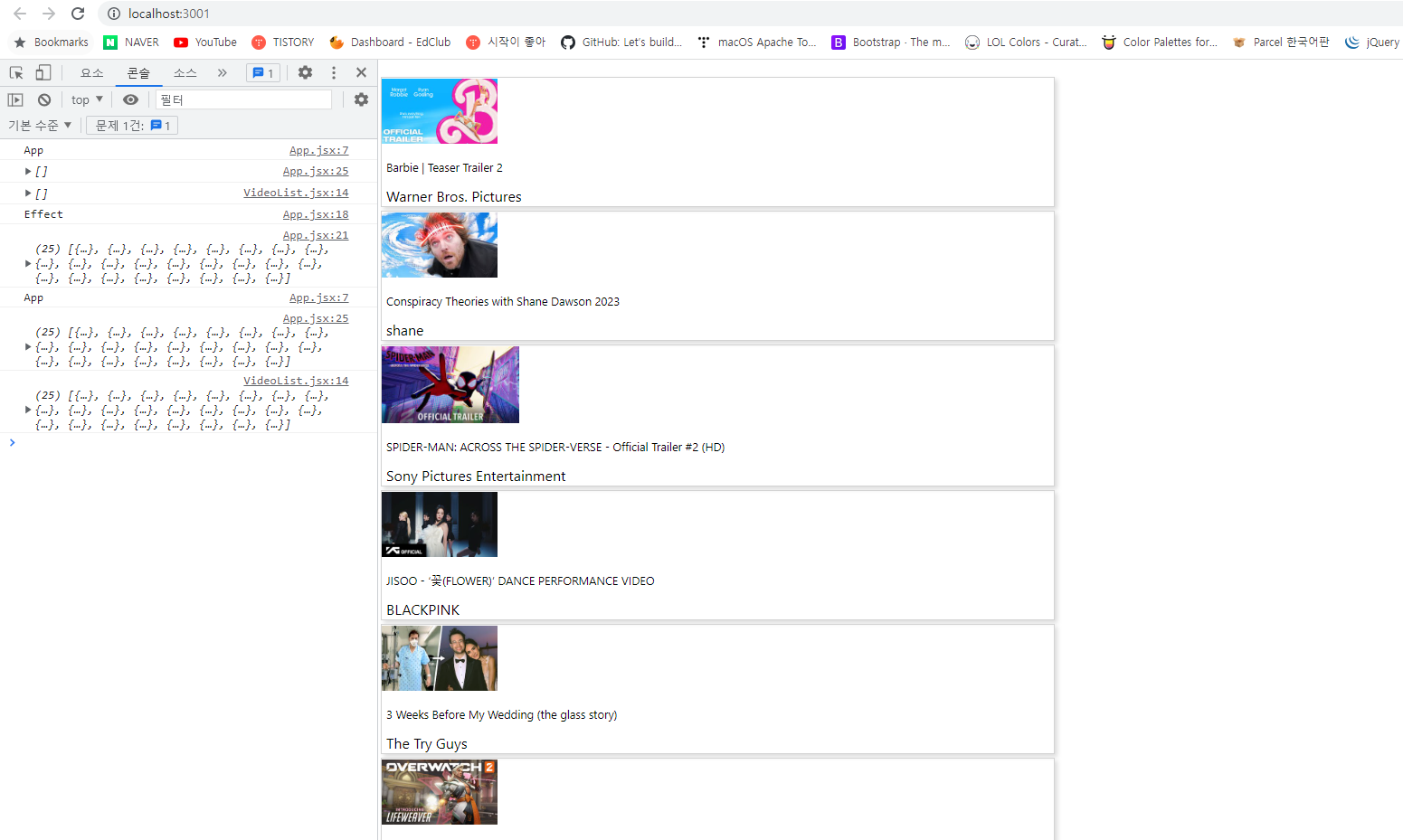Open source link App.jsx:21

(x=315, y=235)
